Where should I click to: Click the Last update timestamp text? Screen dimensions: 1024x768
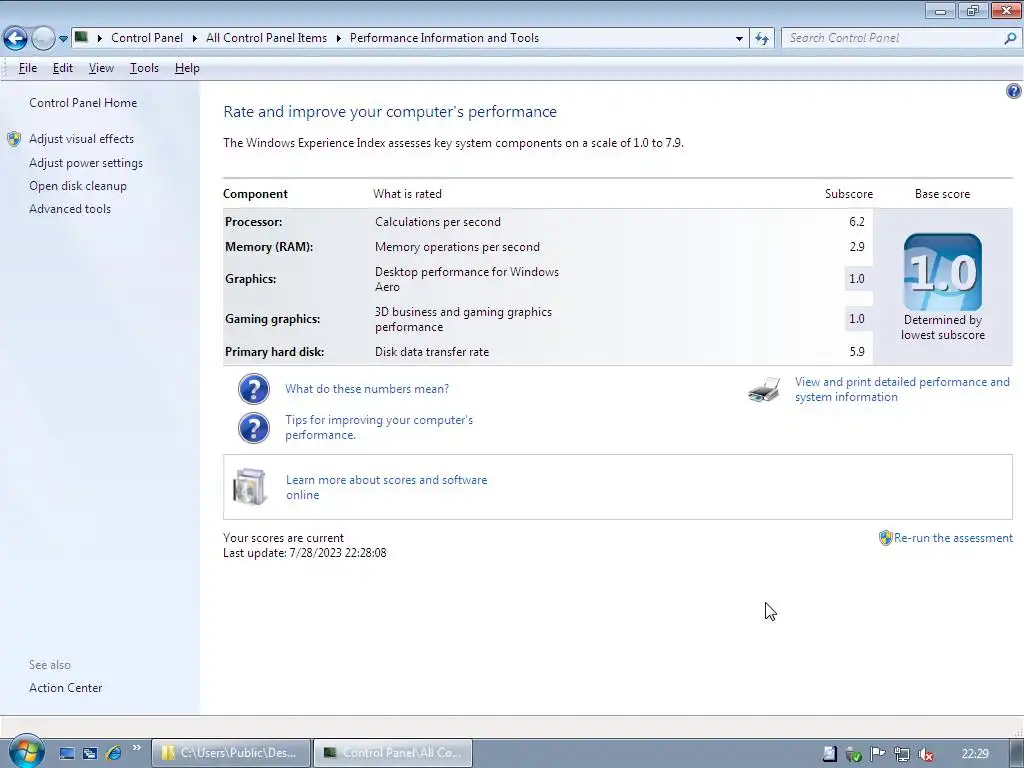304,552
